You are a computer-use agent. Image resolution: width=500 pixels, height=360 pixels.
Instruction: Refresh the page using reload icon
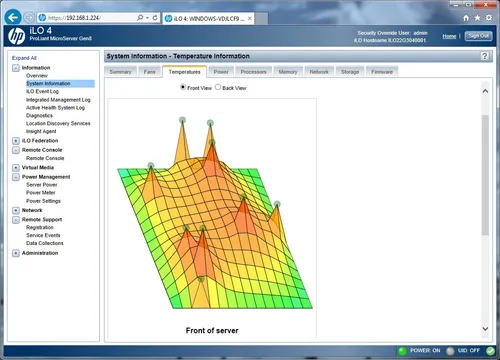coord(155,18)
